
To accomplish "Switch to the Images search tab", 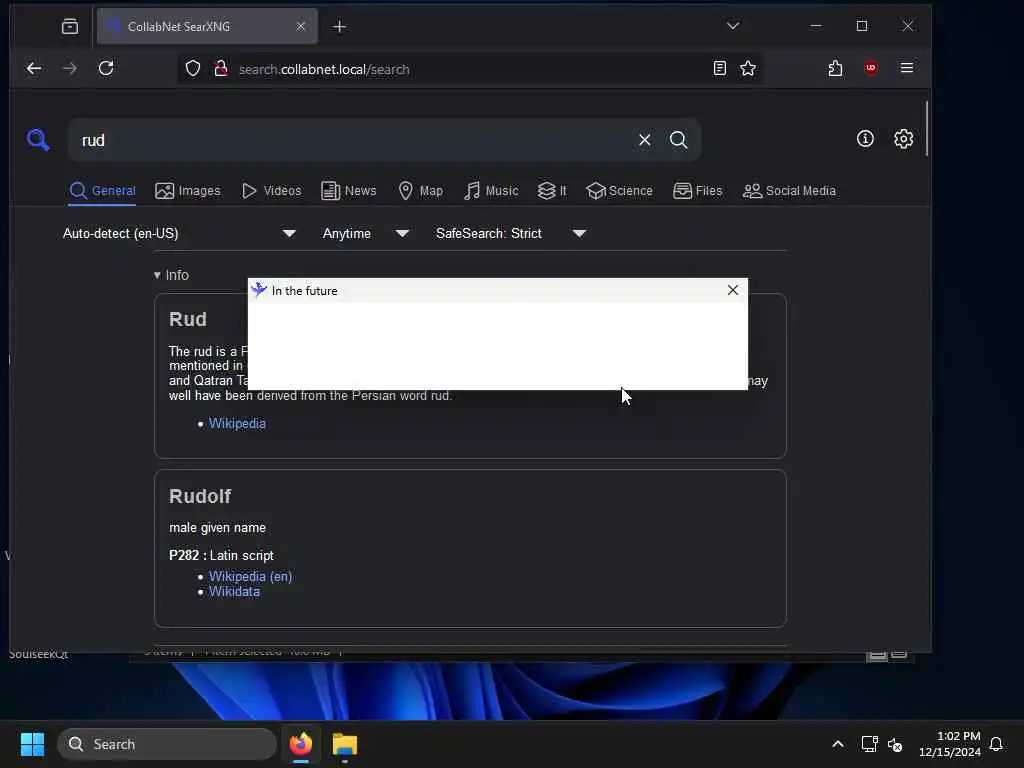I will coord(188,191).
